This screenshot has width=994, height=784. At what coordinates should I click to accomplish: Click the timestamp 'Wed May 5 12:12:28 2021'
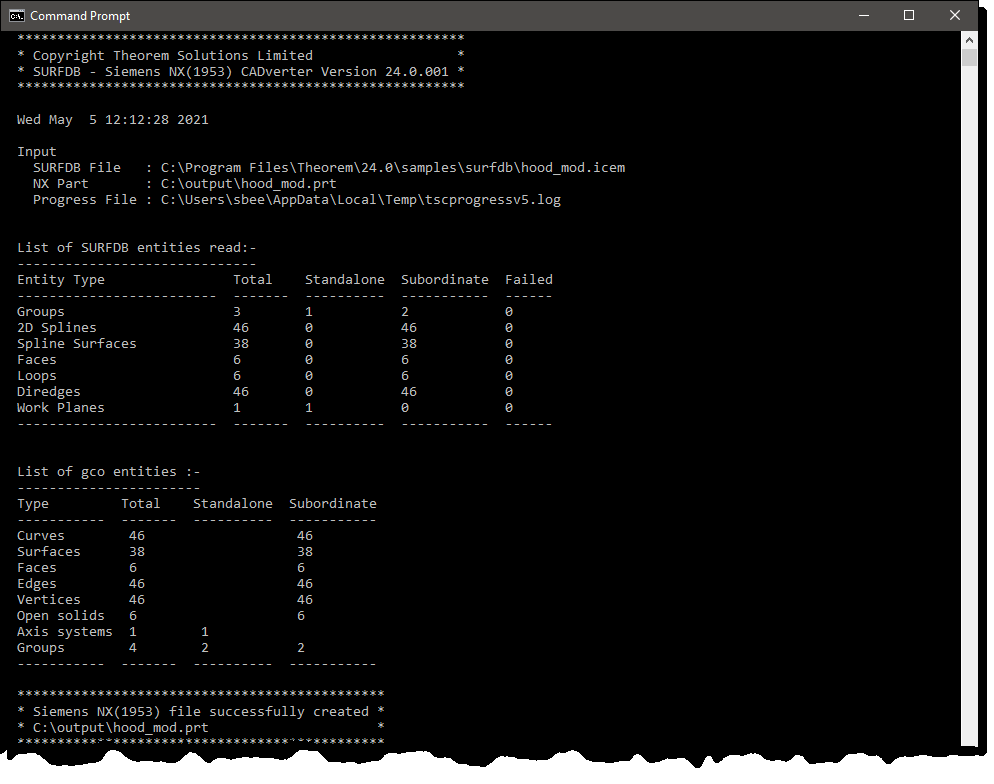point(113,120)
